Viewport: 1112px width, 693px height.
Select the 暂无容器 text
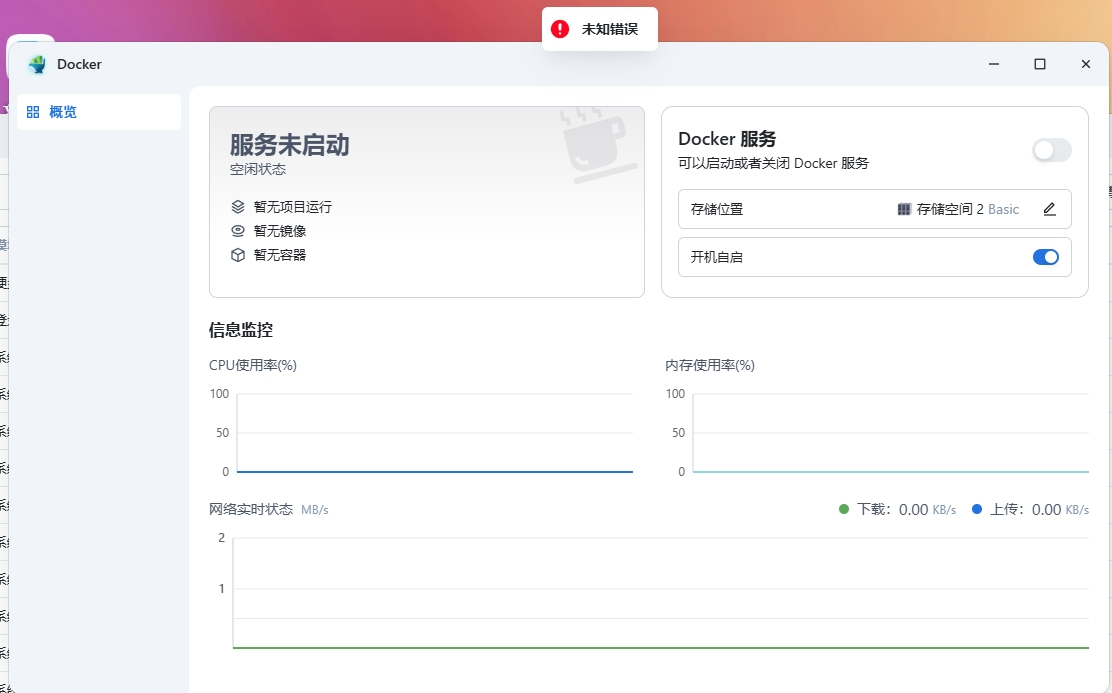click(x=280, y=255)
